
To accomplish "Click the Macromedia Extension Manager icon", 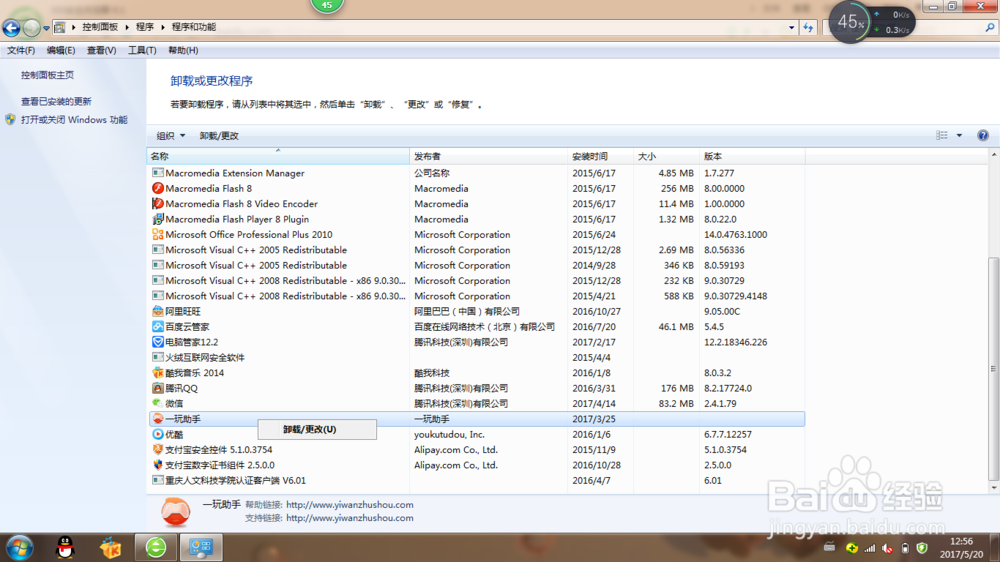I will click(158, 173).
